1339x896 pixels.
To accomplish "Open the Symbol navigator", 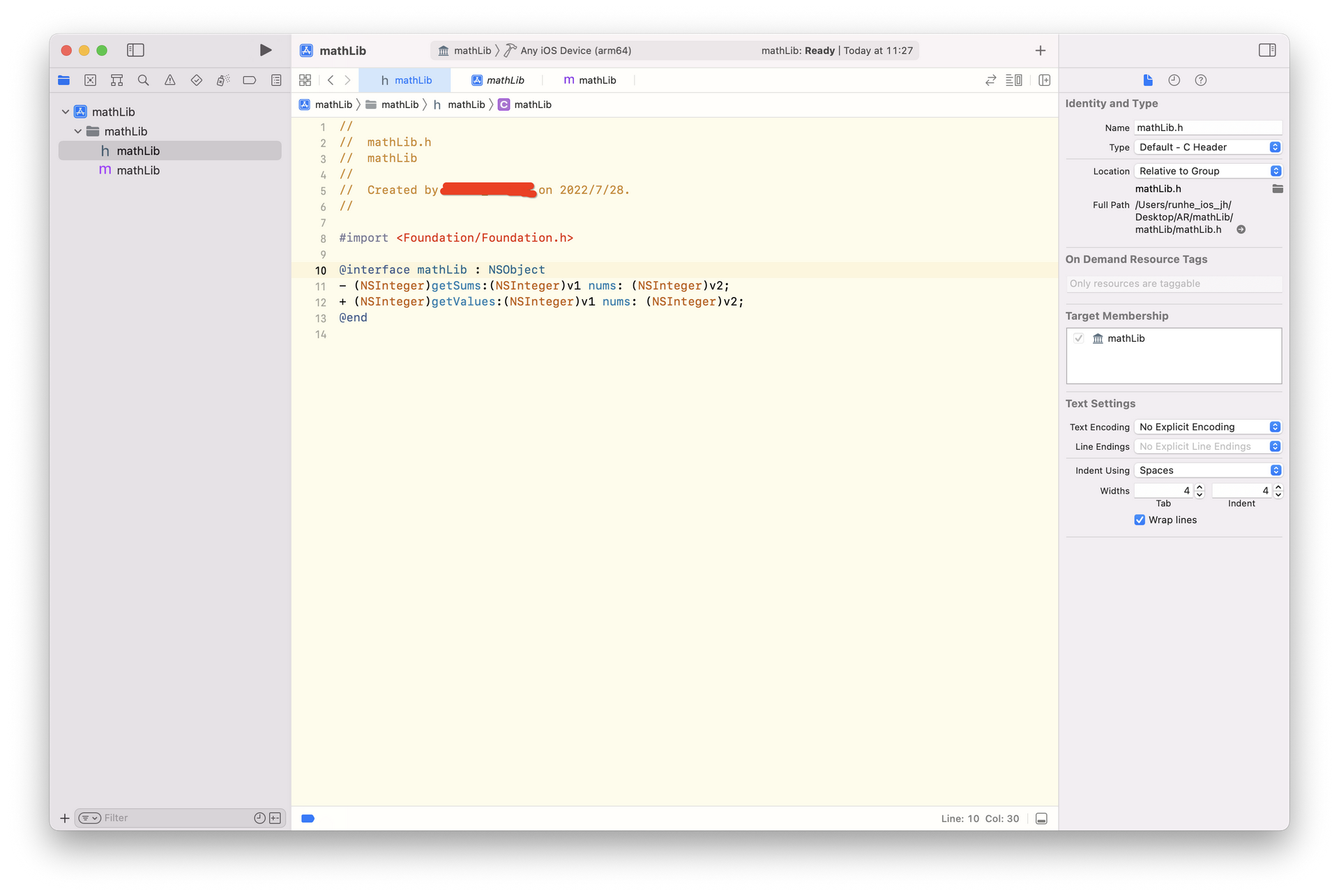I will click(x=117, y=80).
